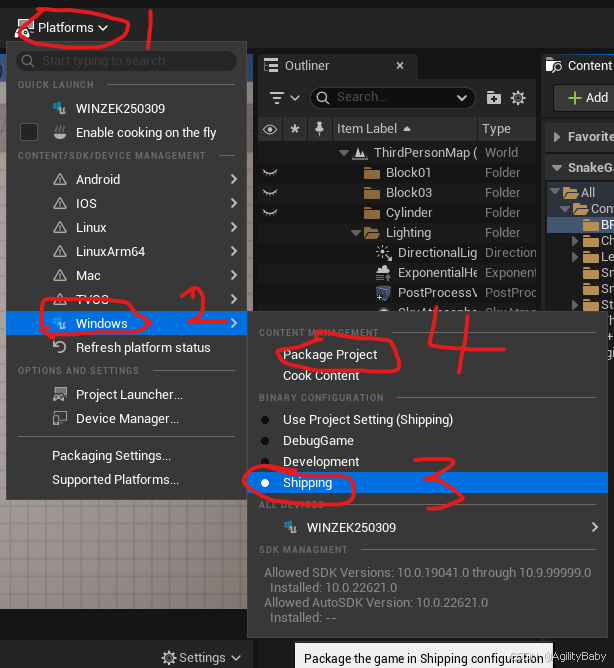614x668 pixels.
Task: Open WINZEK250309 device submenu under All Devices
Action: (x=427, y=527)
